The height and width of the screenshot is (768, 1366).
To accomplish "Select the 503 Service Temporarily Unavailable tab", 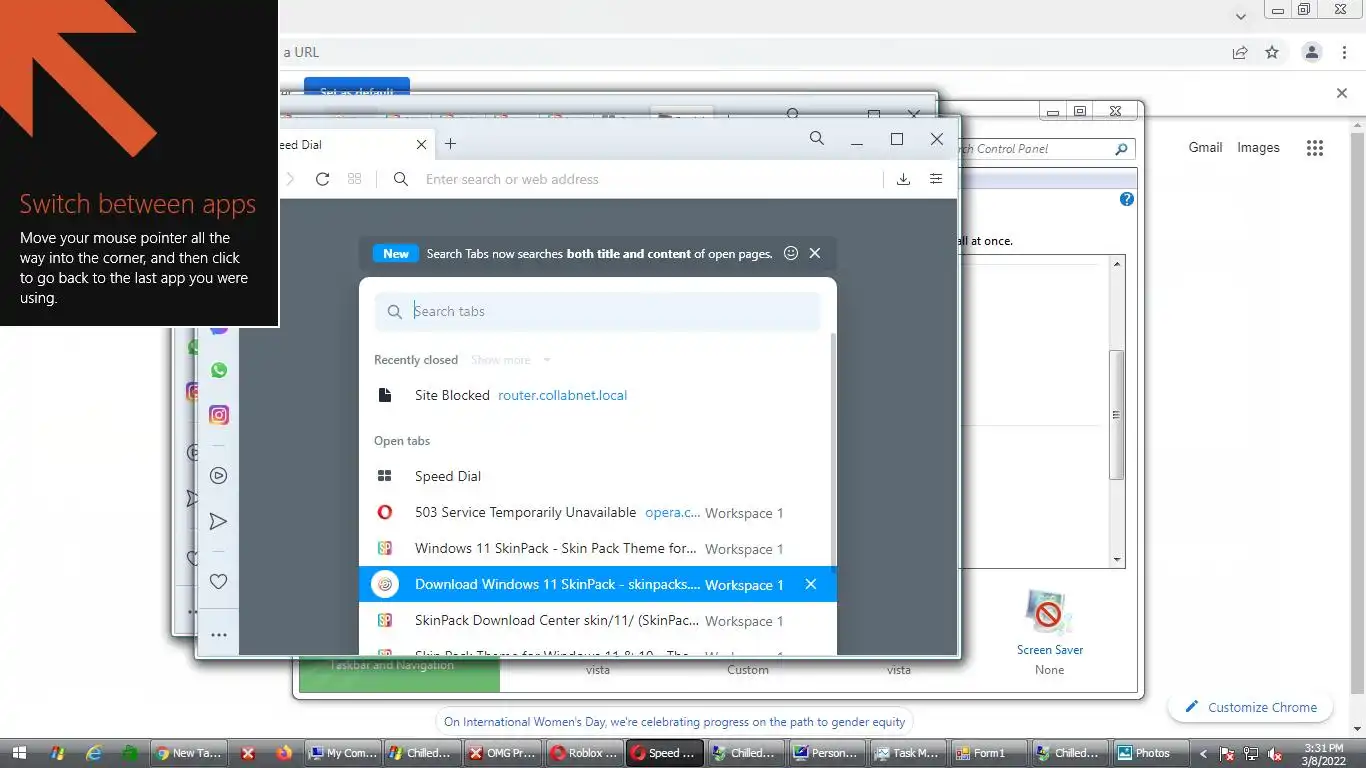I will point(598,512).
